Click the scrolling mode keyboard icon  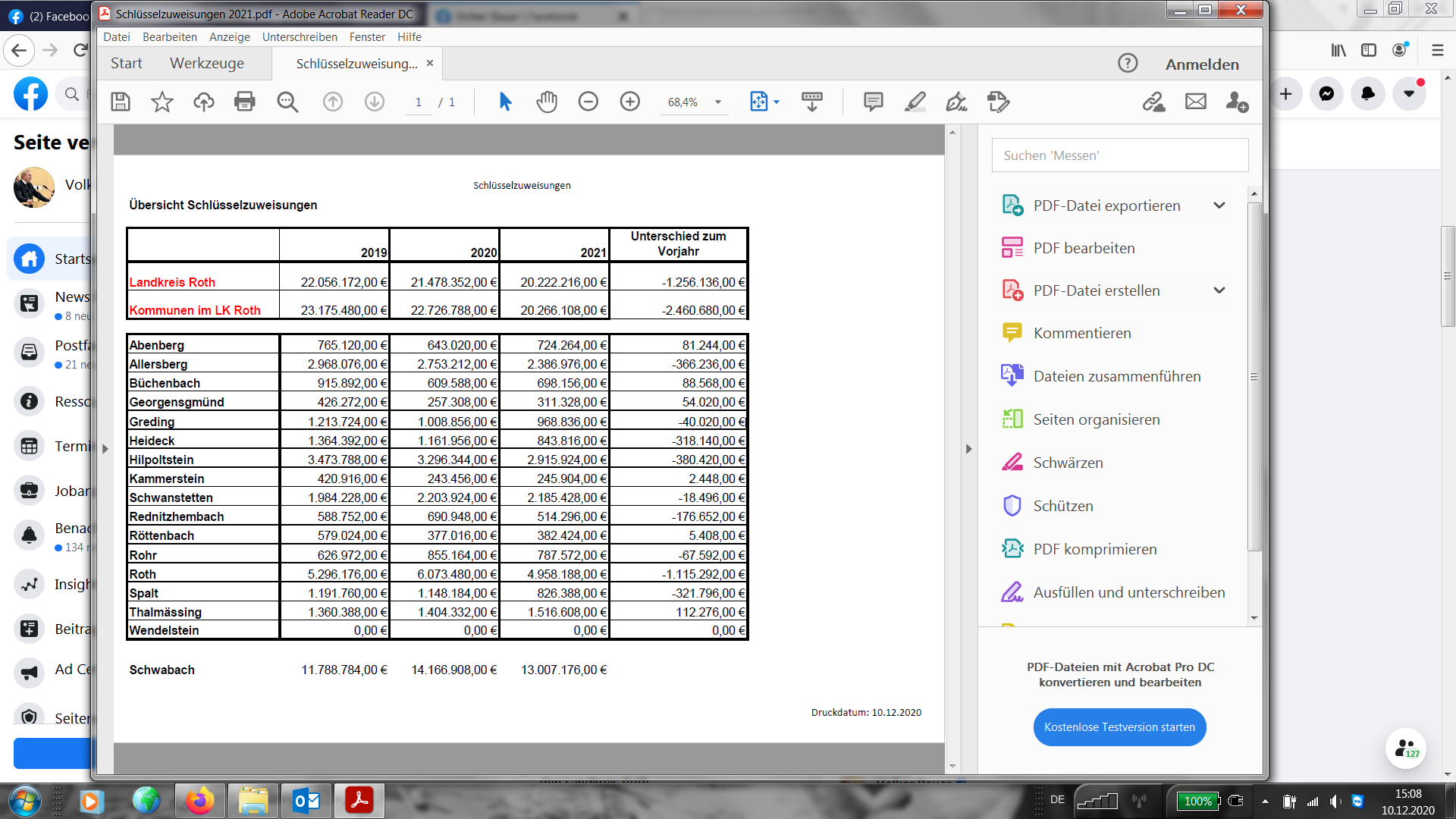pos(812,102)
